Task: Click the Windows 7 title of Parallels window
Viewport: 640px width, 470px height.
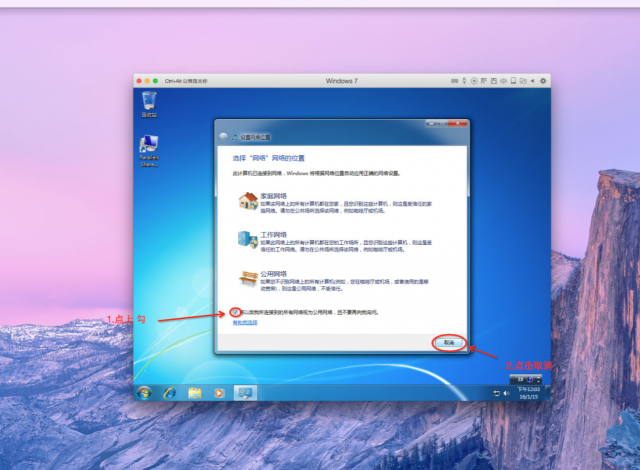Action: coord(342,81)
